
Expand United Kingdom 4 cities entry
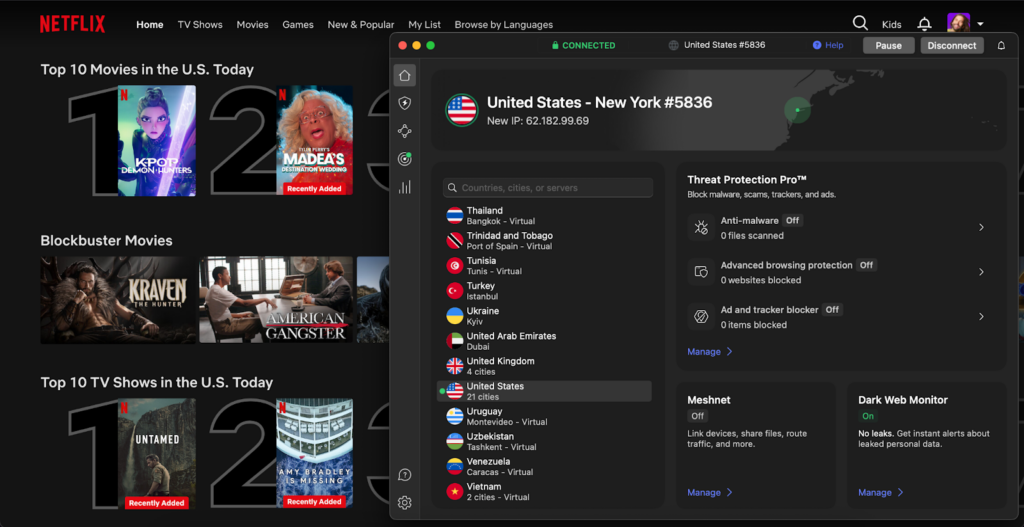tap(544, 366)
